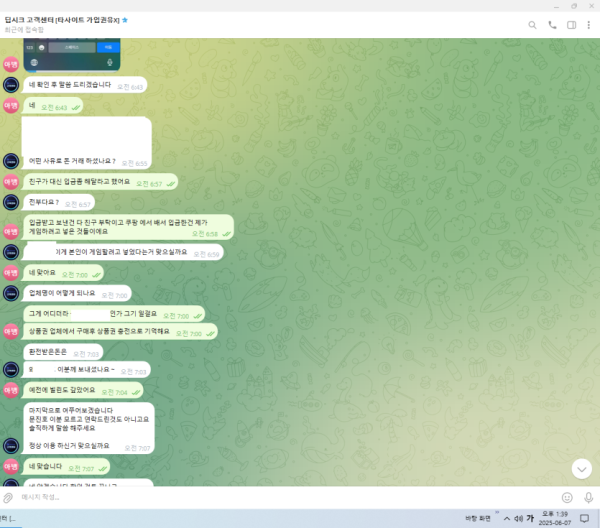Select message '예전에 빌린돈 갚았어요'
This screenshot has height=528, width=600.
click(83, 390)
